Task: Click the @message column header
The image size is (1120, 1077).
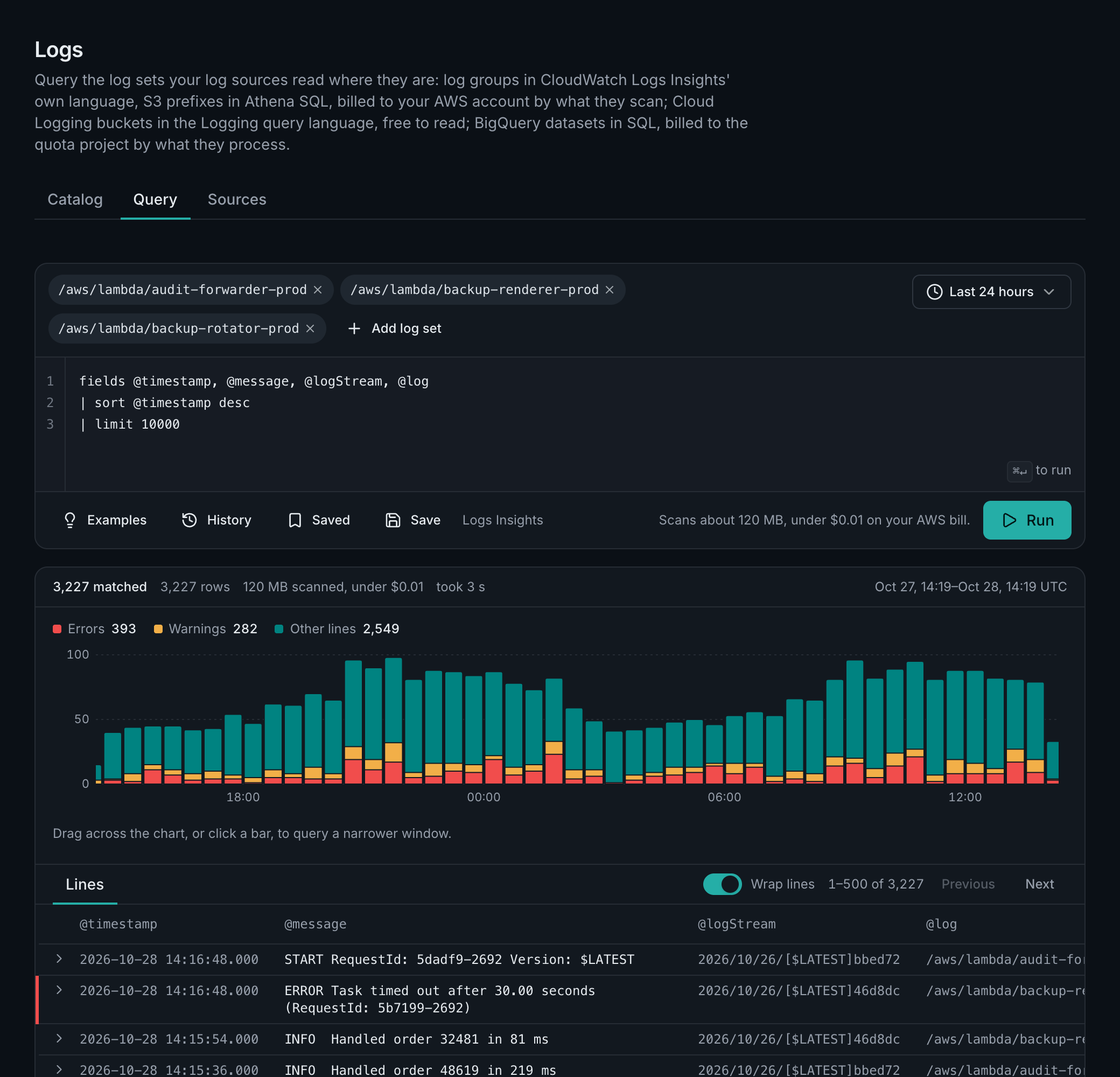Action: coord(316,924)
